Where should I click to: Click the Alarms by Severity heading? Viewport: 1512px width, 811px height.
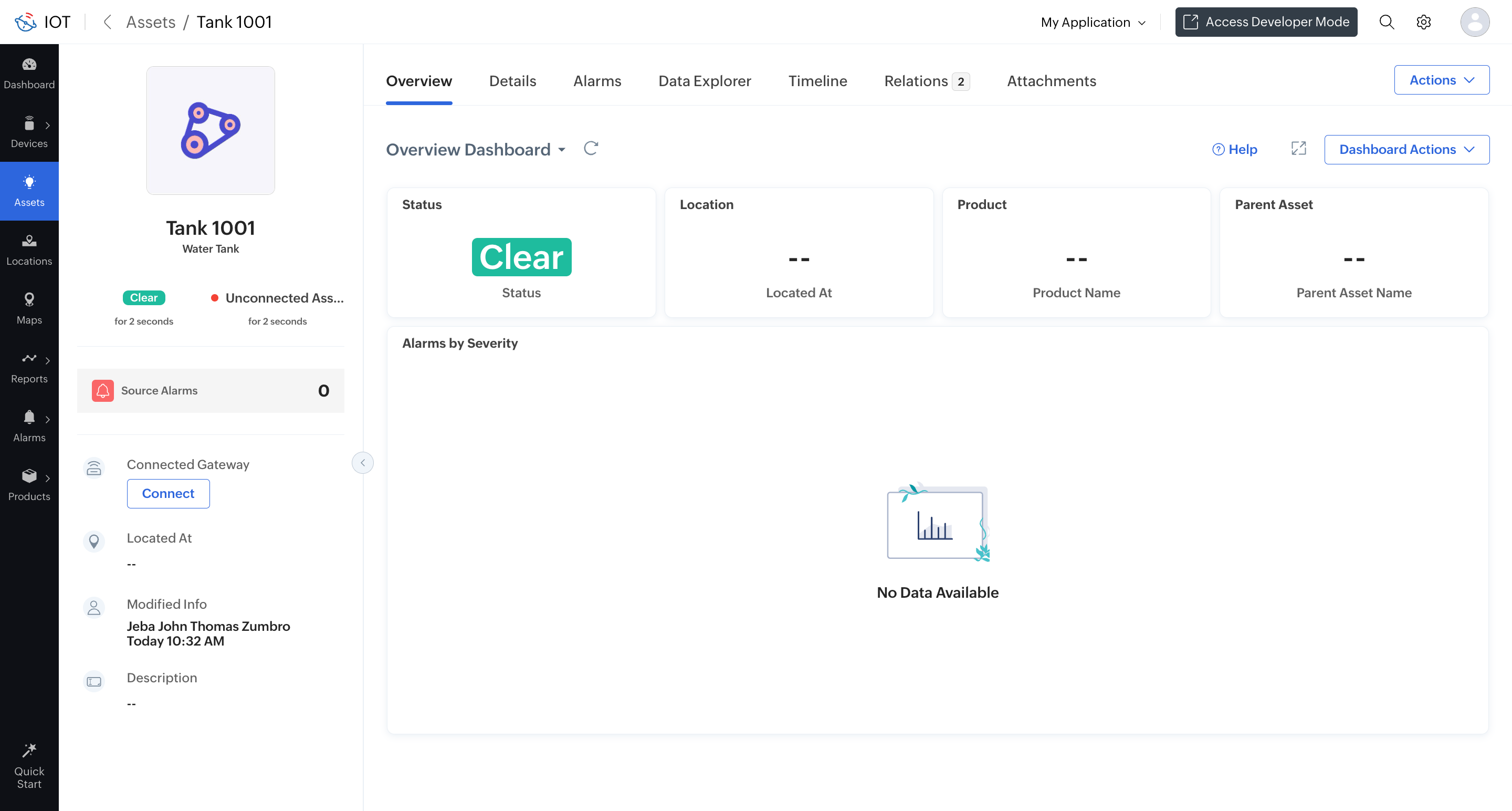tap(459, 343)
